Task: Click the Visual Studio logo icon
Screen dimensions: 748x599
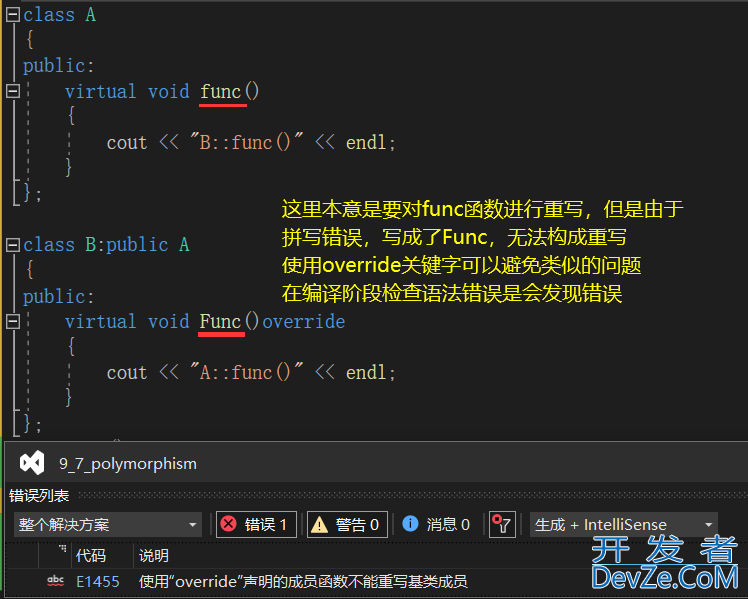Action: click(x=32, y=463)
